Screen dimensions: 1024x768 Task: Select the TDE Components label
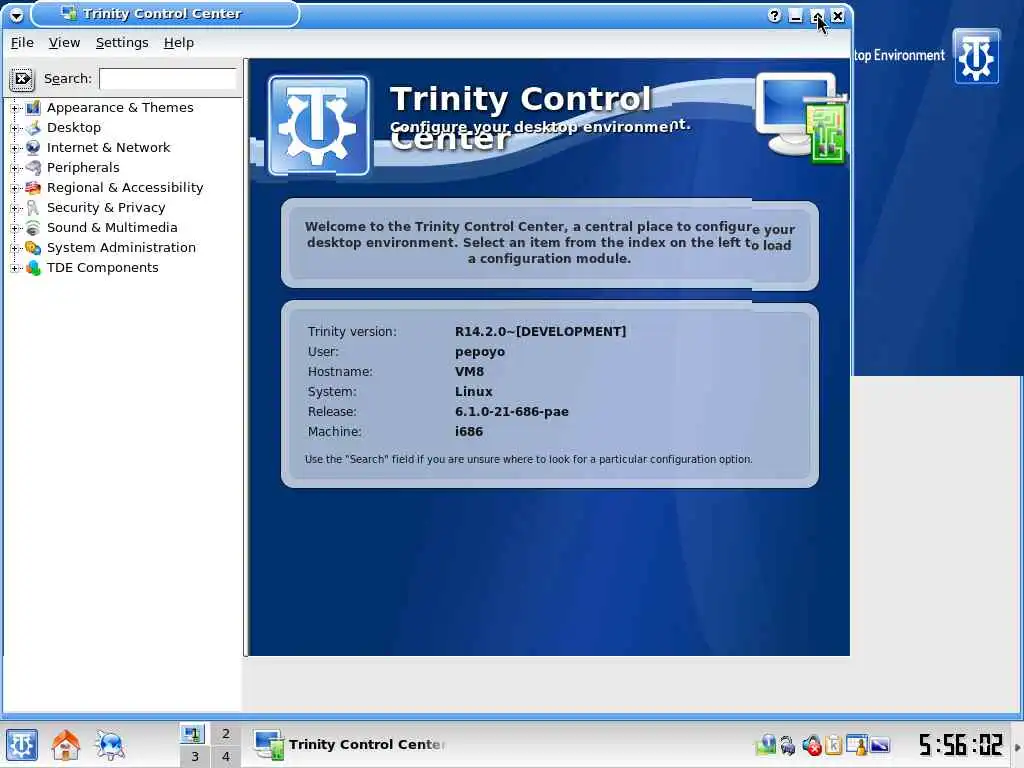103,268
